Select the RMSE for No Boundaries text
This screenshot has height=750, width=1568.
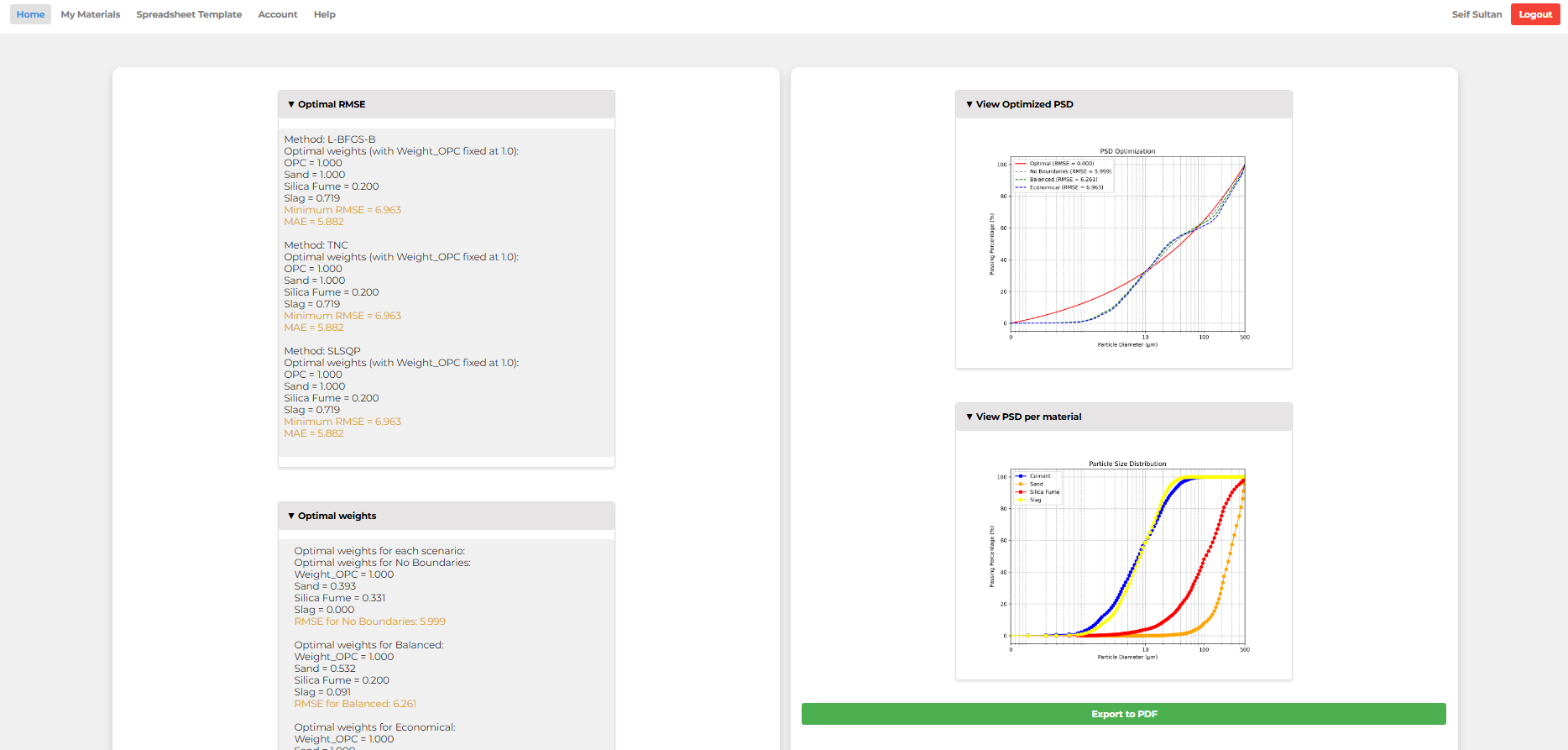click(369, 622)
